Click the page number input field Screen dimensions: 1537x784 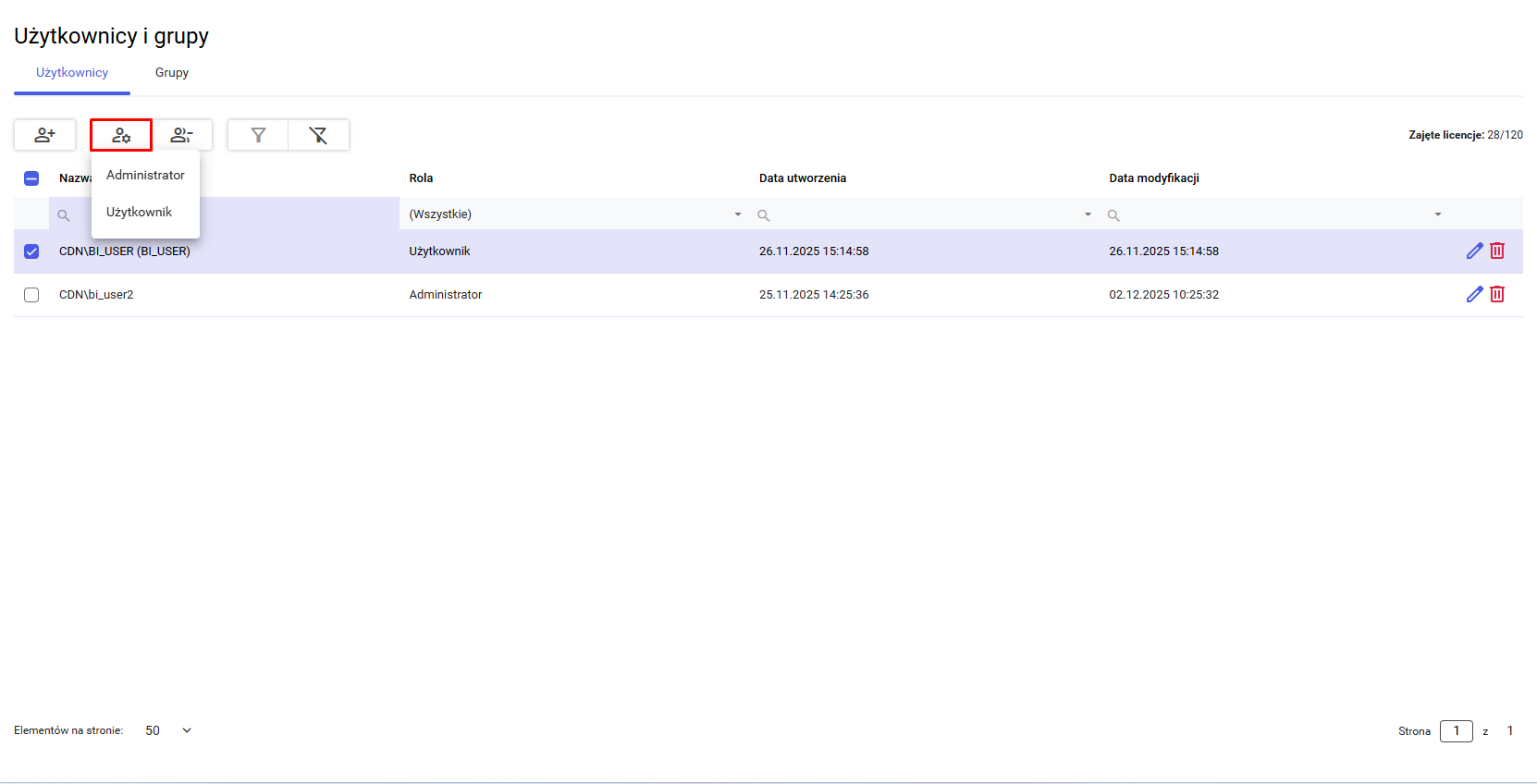click(1457, 731)
